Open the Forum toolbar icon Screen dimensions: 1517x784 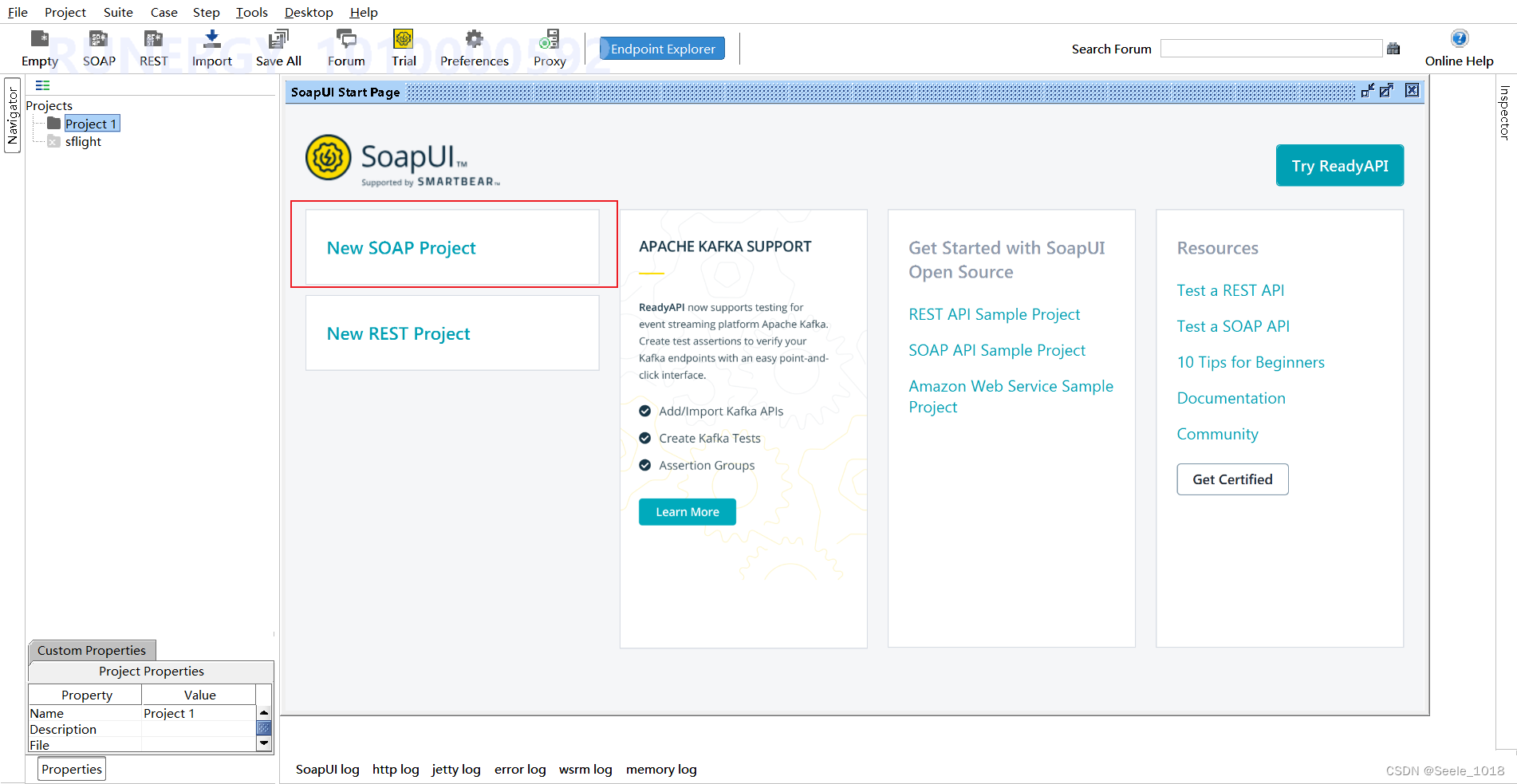coord(345,48)
